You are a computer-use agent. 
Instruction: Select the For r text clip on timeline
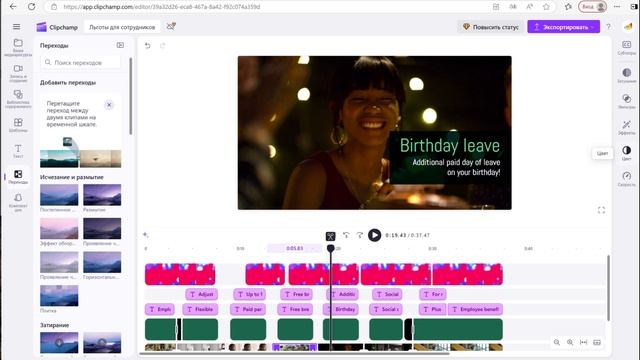pyautogui.click(x=433, y=294)
